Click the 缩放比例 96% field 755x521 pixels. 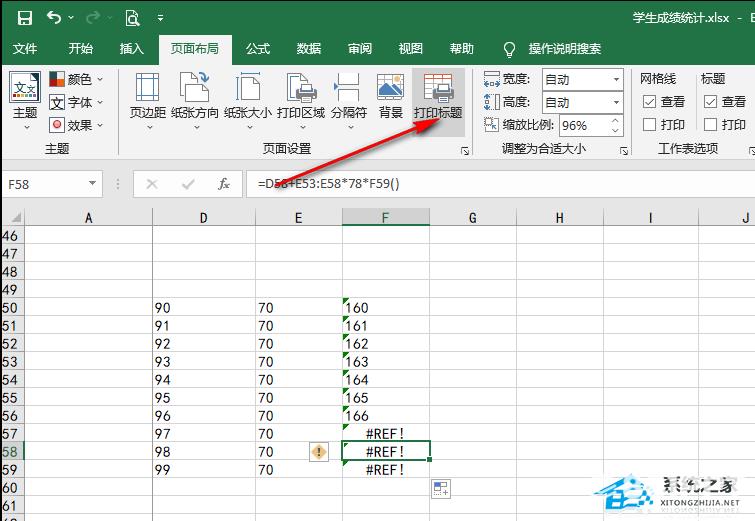pyautogui.click(x=584, y=126)
